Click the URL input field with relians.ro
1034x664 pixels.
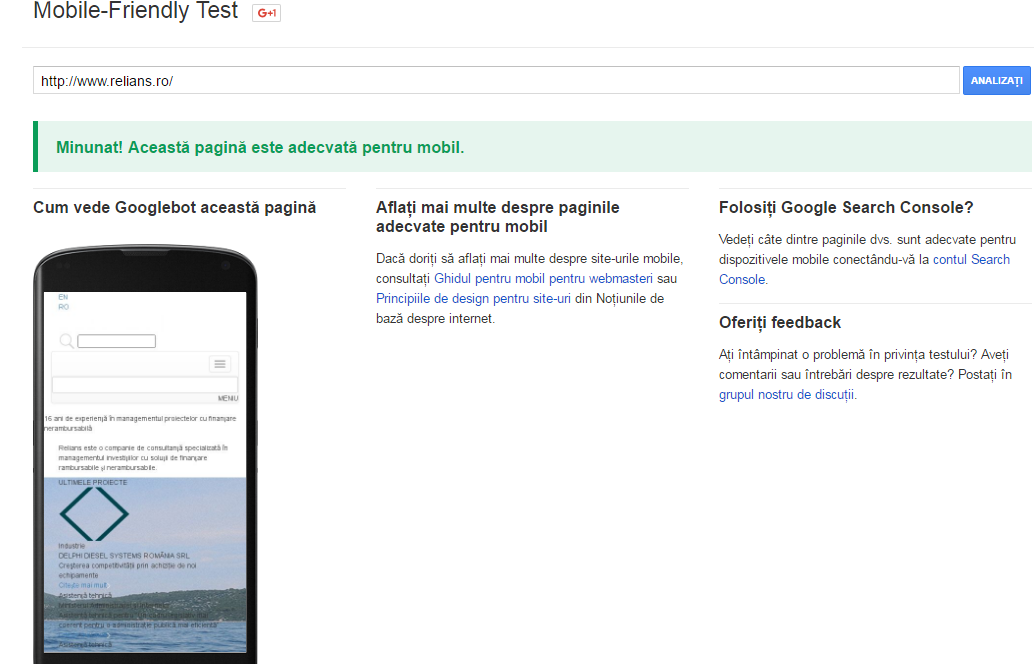point(496,80)
